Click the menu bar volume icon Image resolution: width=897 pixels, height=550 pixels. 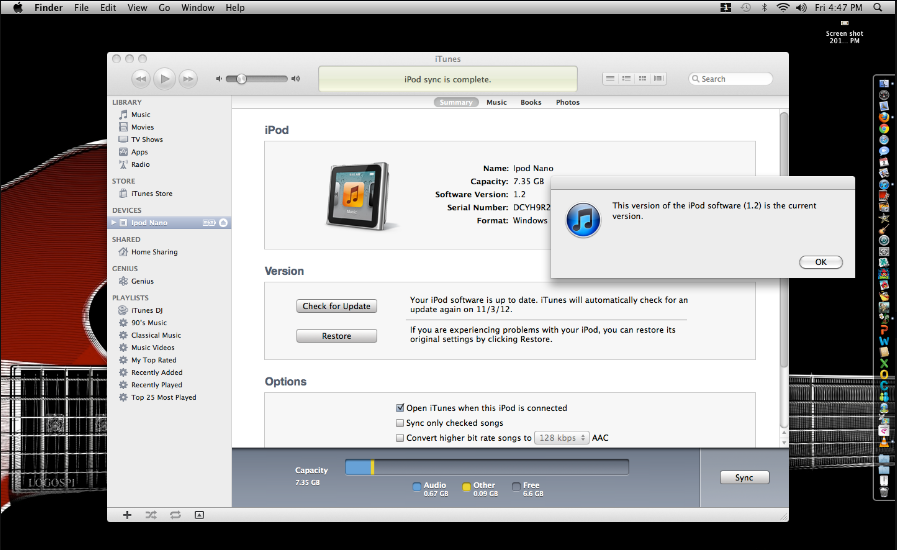[801, 7]
